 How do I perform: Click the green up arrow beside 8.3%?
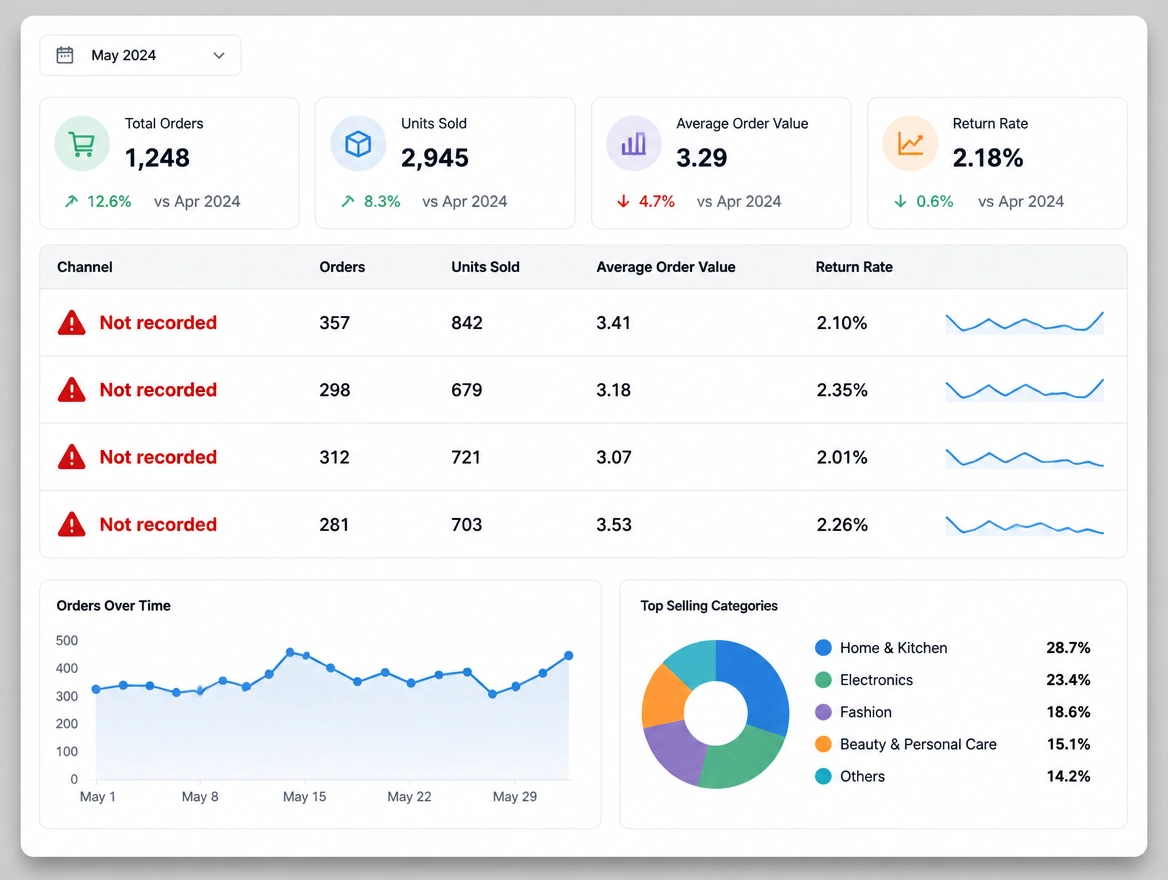(x=348, y=201)
